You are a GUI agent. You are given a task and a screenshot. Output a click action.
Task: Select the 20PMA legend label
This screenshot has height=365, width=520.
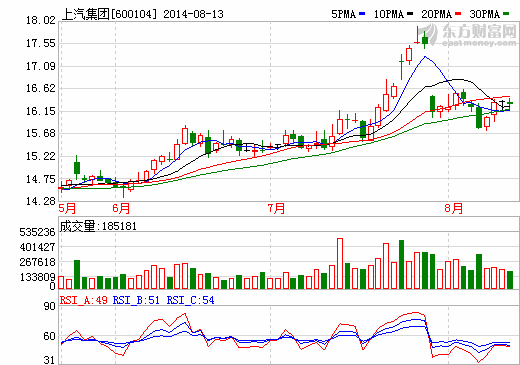click(437, 14)
